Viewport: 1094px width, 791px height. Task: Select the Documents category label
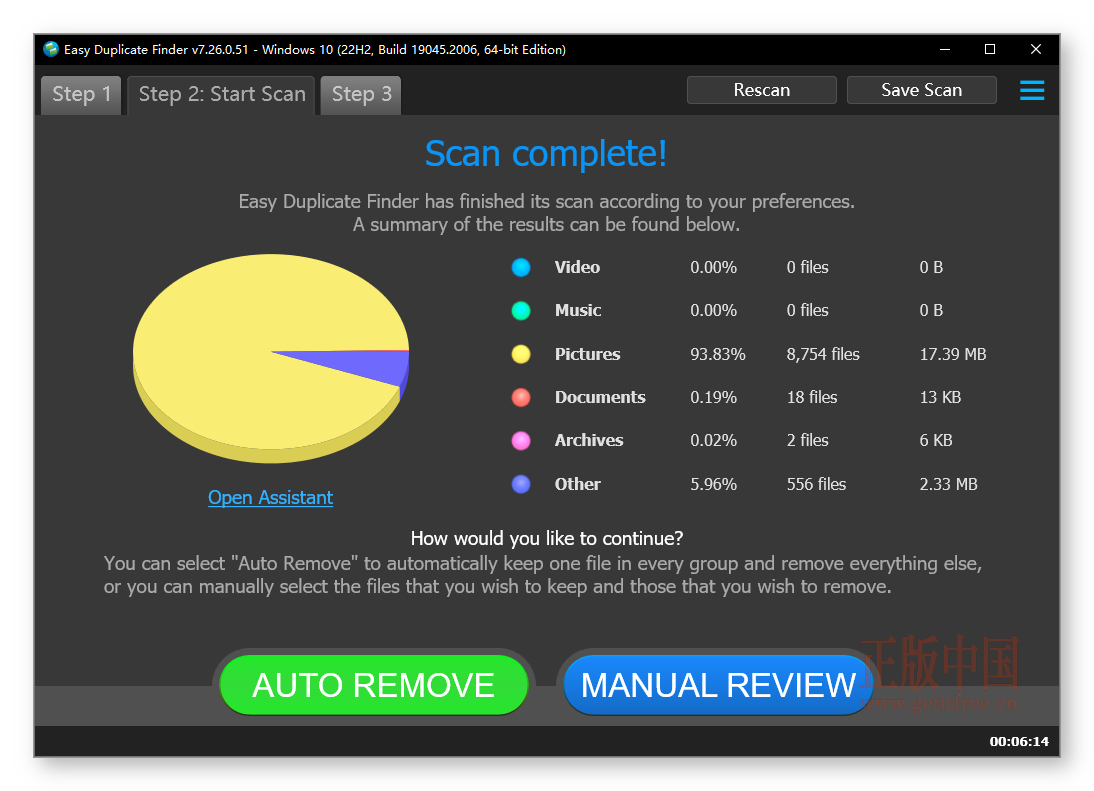click(600, 398)
